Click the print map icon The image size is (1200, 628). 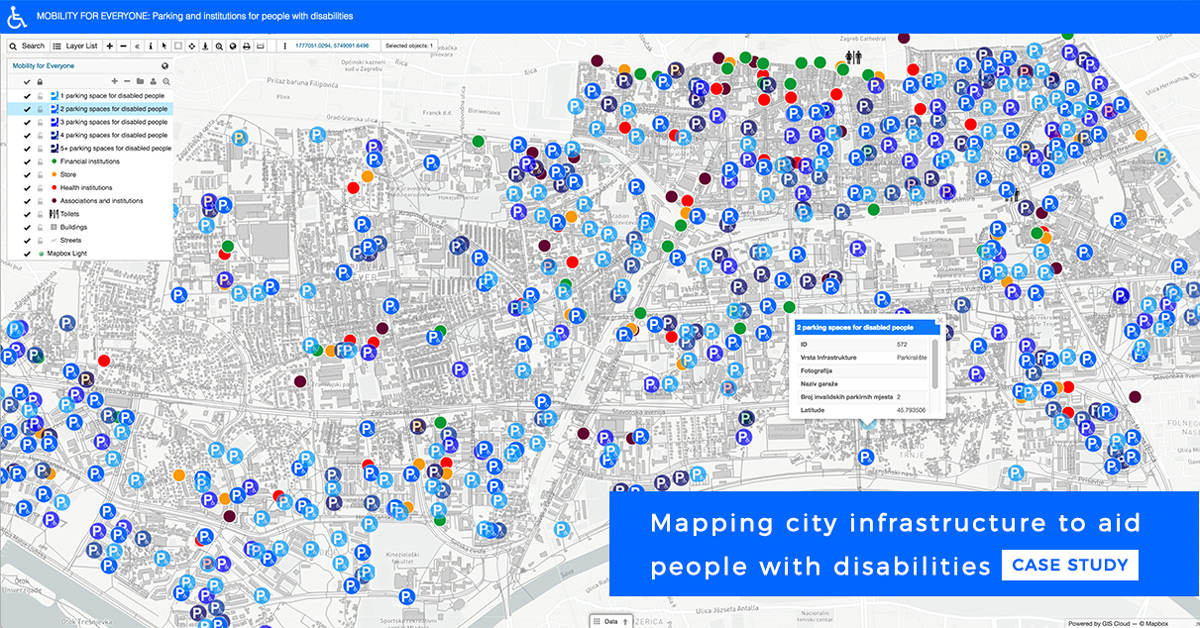click(246, 46)
